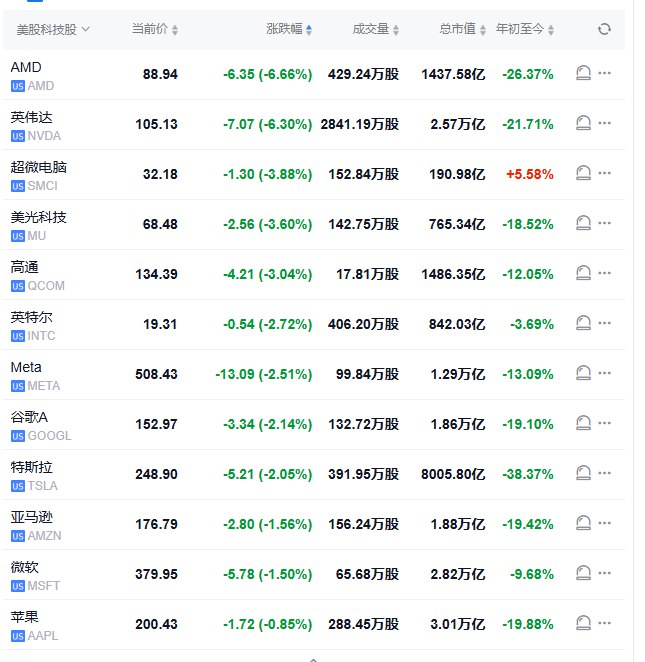Click TSLA year-to-date -38.37%
Viewport: 645px width, 662px height.
[528, 475]
